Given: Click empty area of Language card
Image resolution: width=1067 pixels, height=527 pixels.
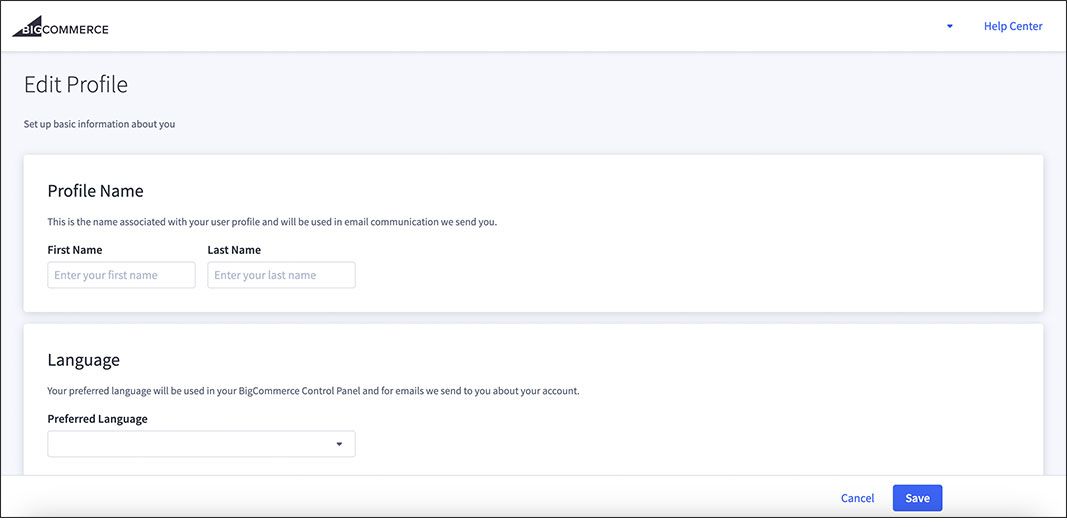Looking at the screenshot, I should (700, 430).
